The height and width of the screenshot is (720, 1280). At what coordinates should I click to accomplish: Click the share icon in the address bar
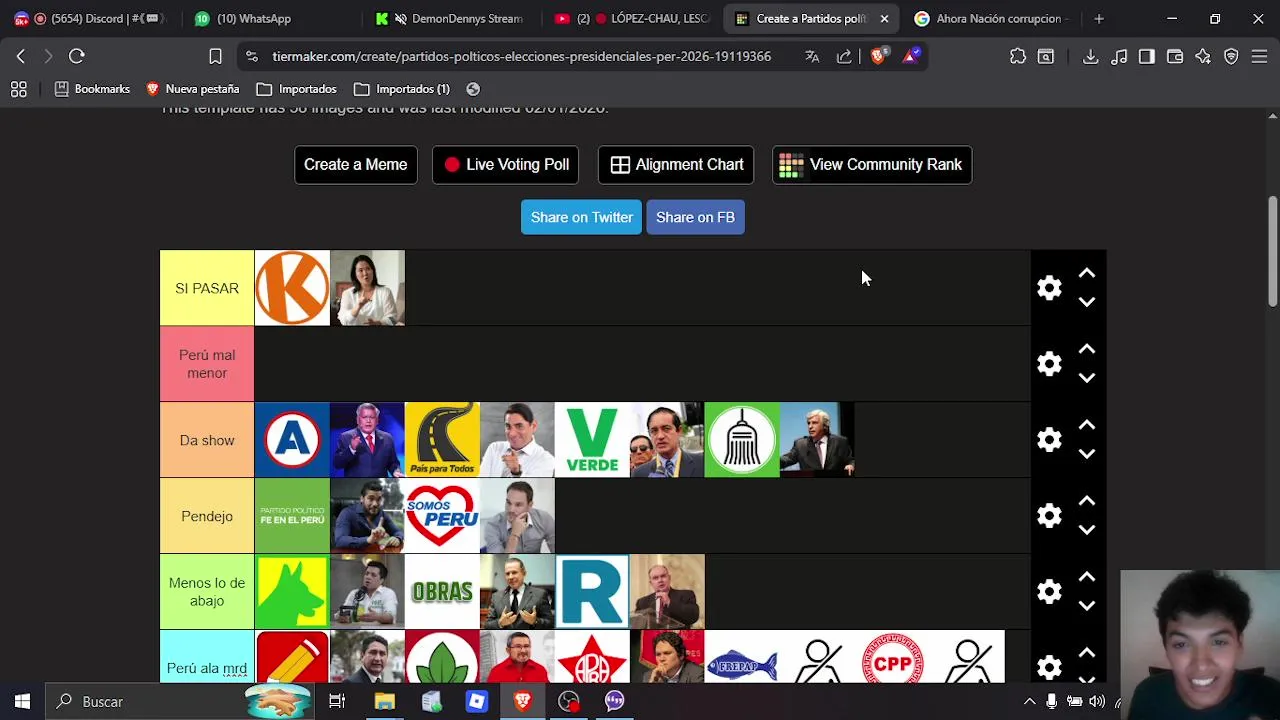(x=844, y=56)
